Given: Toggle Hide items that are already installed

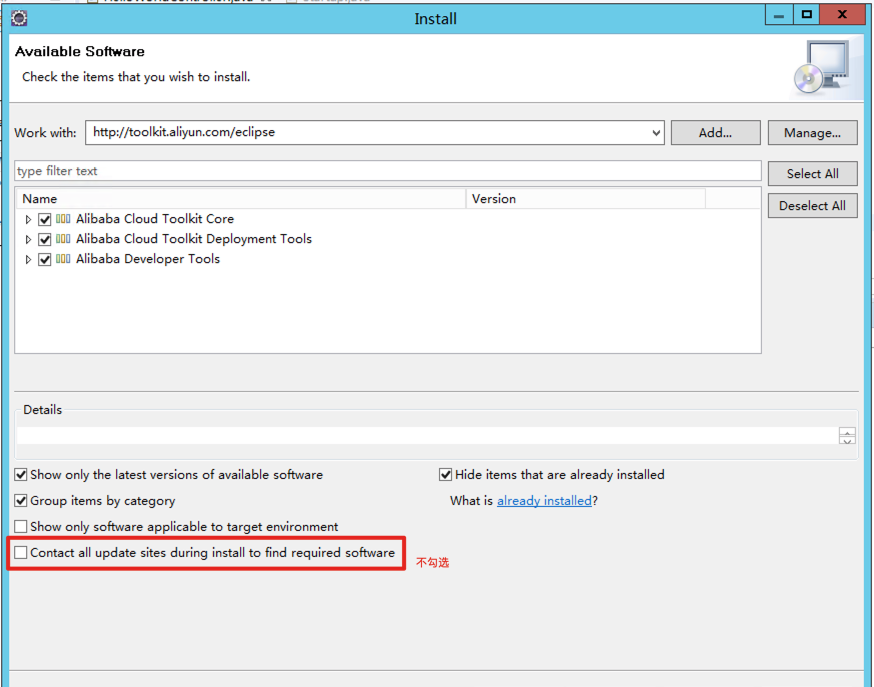Looking at the screenshot, I should point(445,475).
